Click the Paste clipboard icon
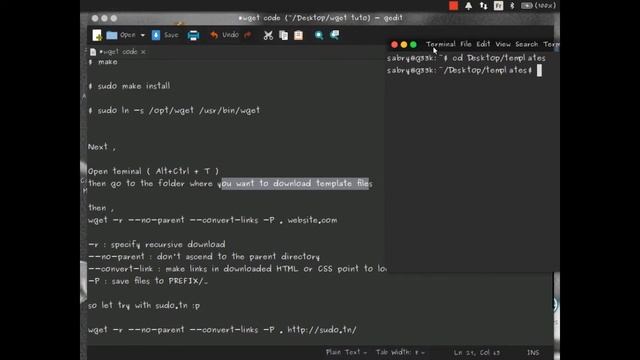The image size is (640, 360). [x=298, y=36]
